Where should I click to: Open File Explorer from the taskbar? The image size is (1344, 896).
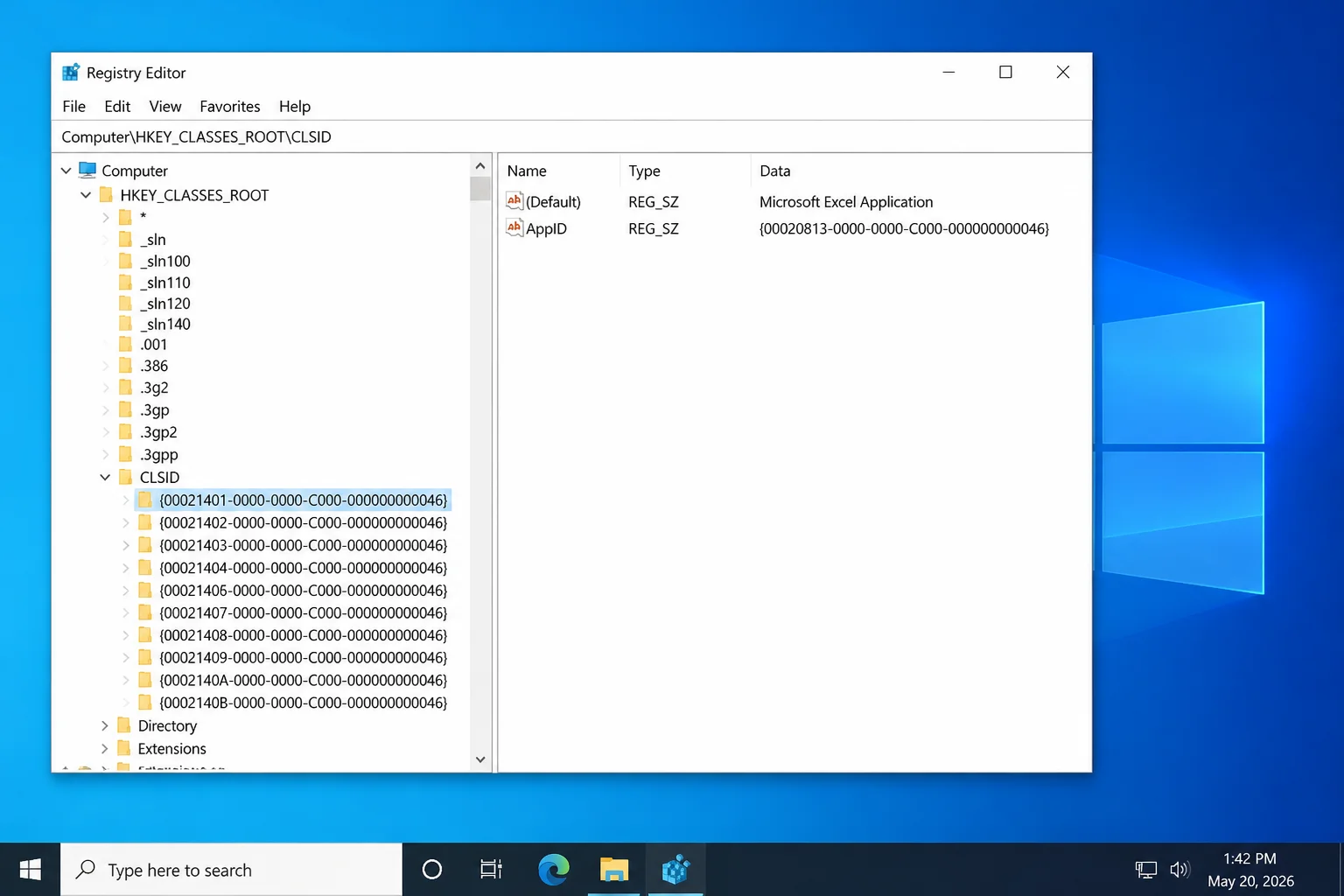pyautogui.click(x=614, y=870)
